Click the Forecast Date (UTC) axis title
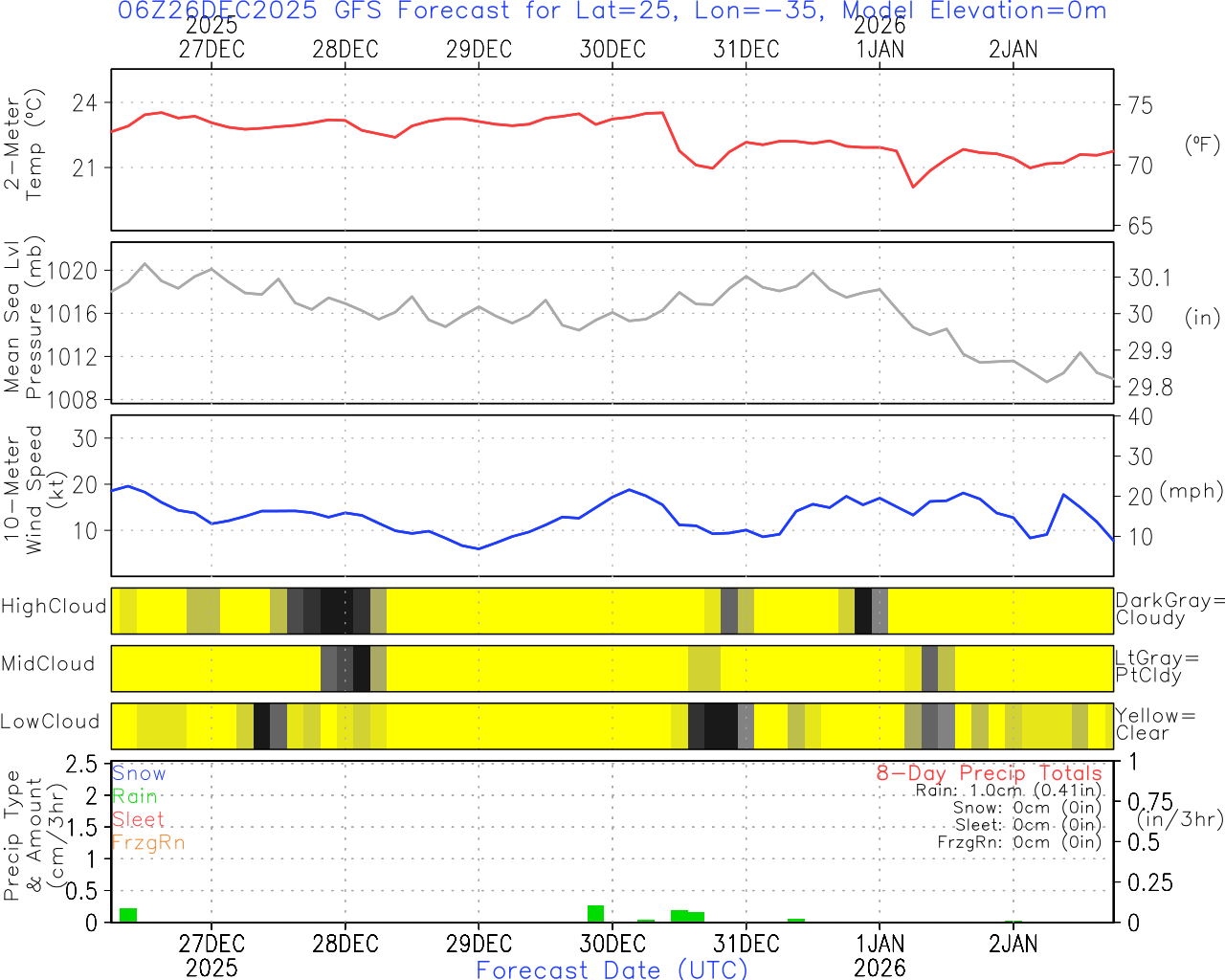Viewport: 1225px width, 980px height. coord(612,969)
